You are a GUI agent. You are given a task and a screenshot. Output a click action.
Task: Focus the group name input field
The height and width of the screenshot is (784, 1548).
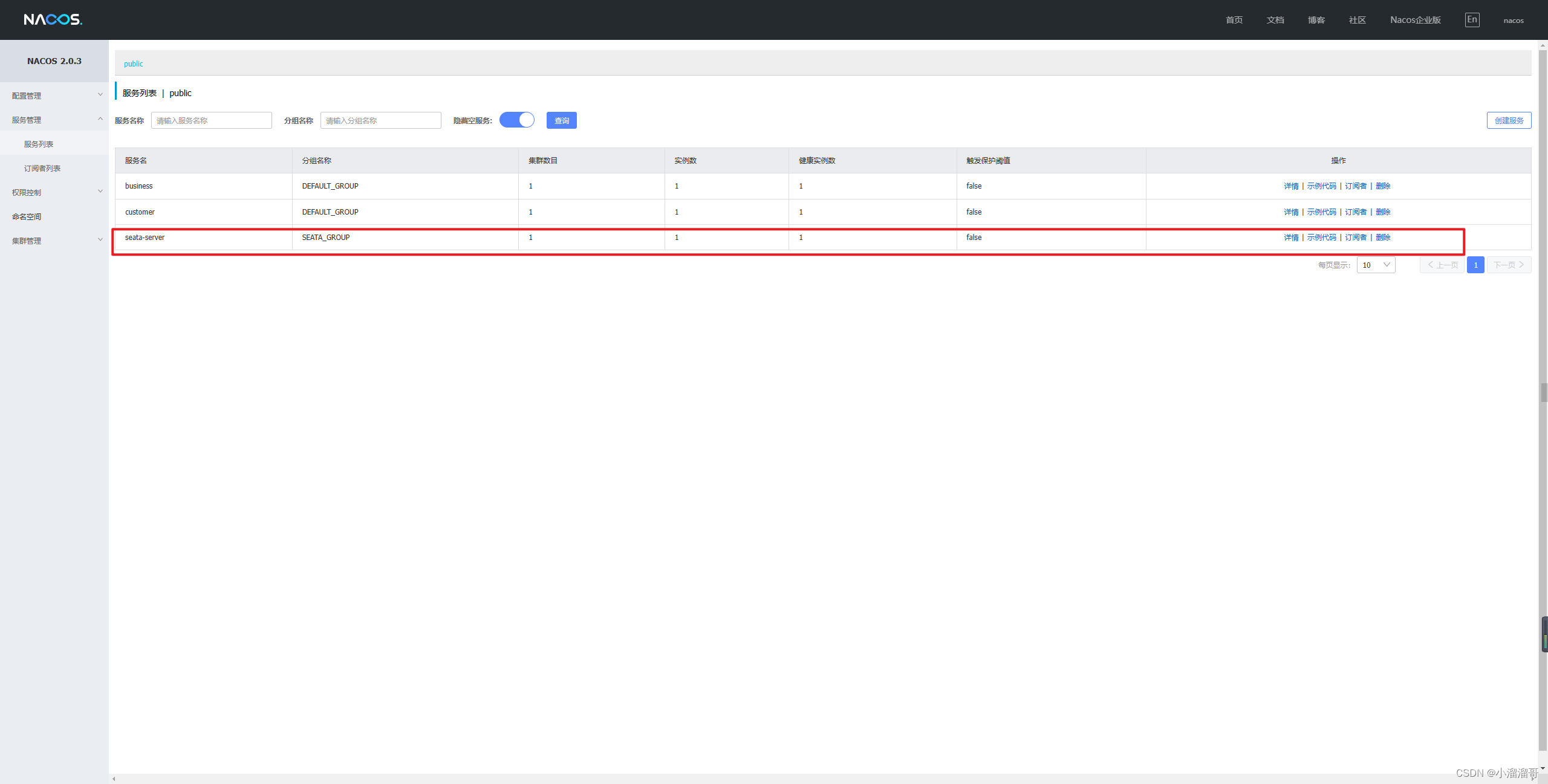[381, 120]
